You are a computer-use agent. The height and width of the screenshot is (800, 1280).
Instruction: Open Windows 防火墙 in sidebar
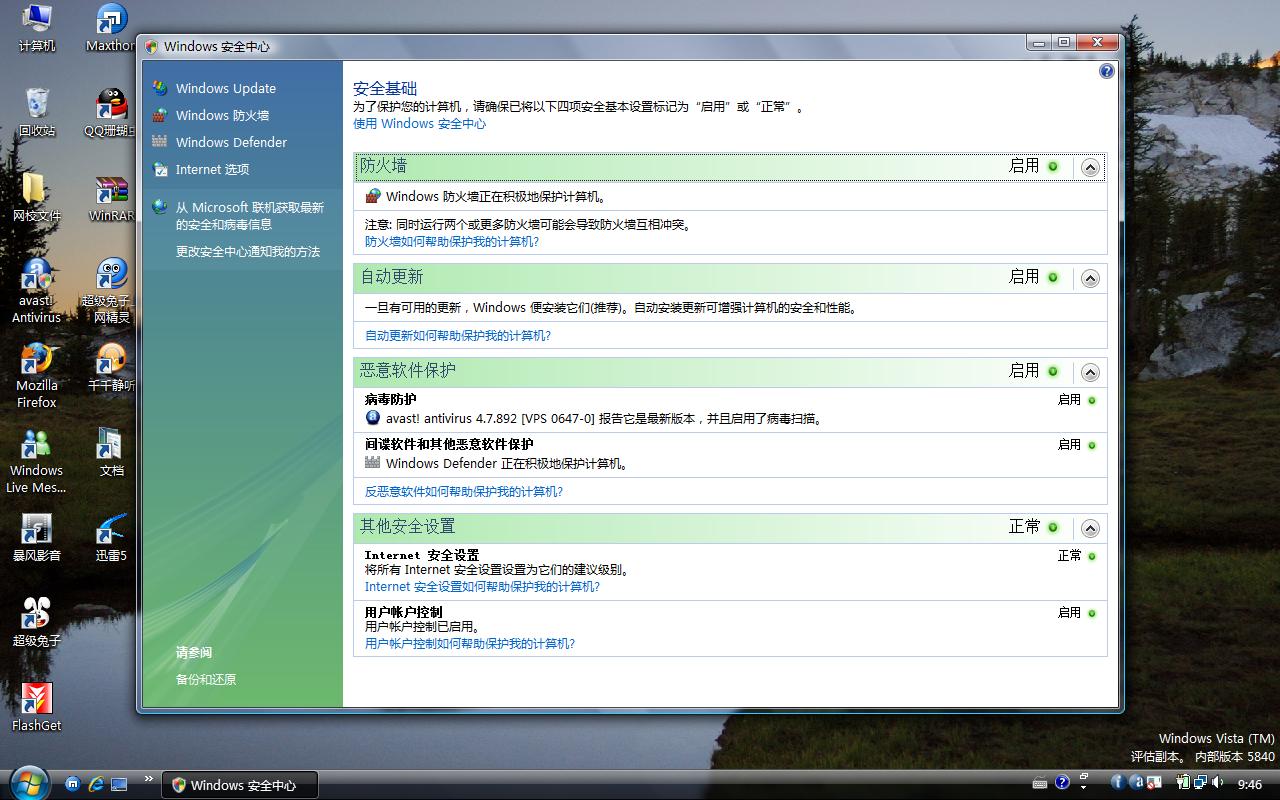pos(222,115)
